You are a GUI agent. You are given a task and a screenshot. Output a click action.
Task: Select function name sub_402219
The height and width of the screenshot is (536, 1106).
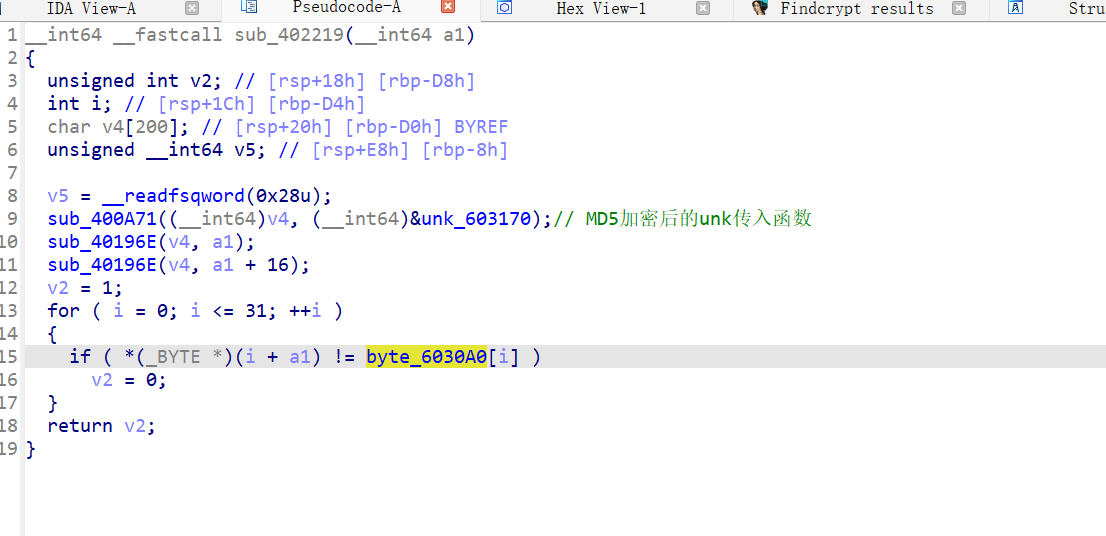coord(290,35)
